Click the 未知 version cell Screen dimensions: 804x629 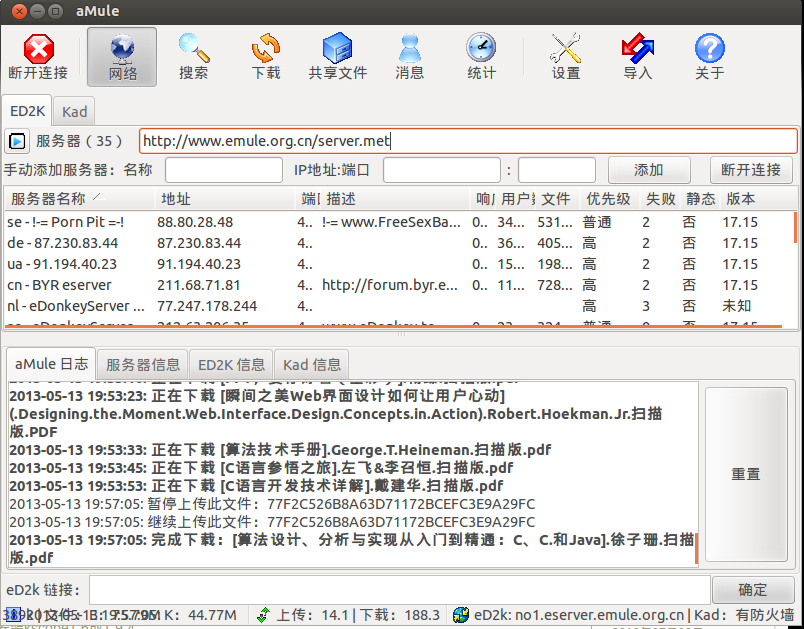(737, 306)
